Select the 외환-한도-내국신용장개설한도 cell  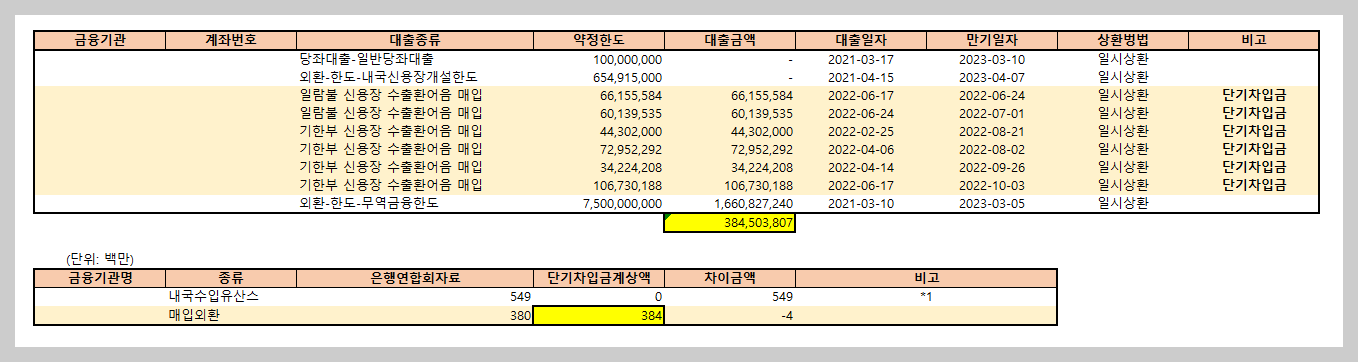click(x=415, y=77)
